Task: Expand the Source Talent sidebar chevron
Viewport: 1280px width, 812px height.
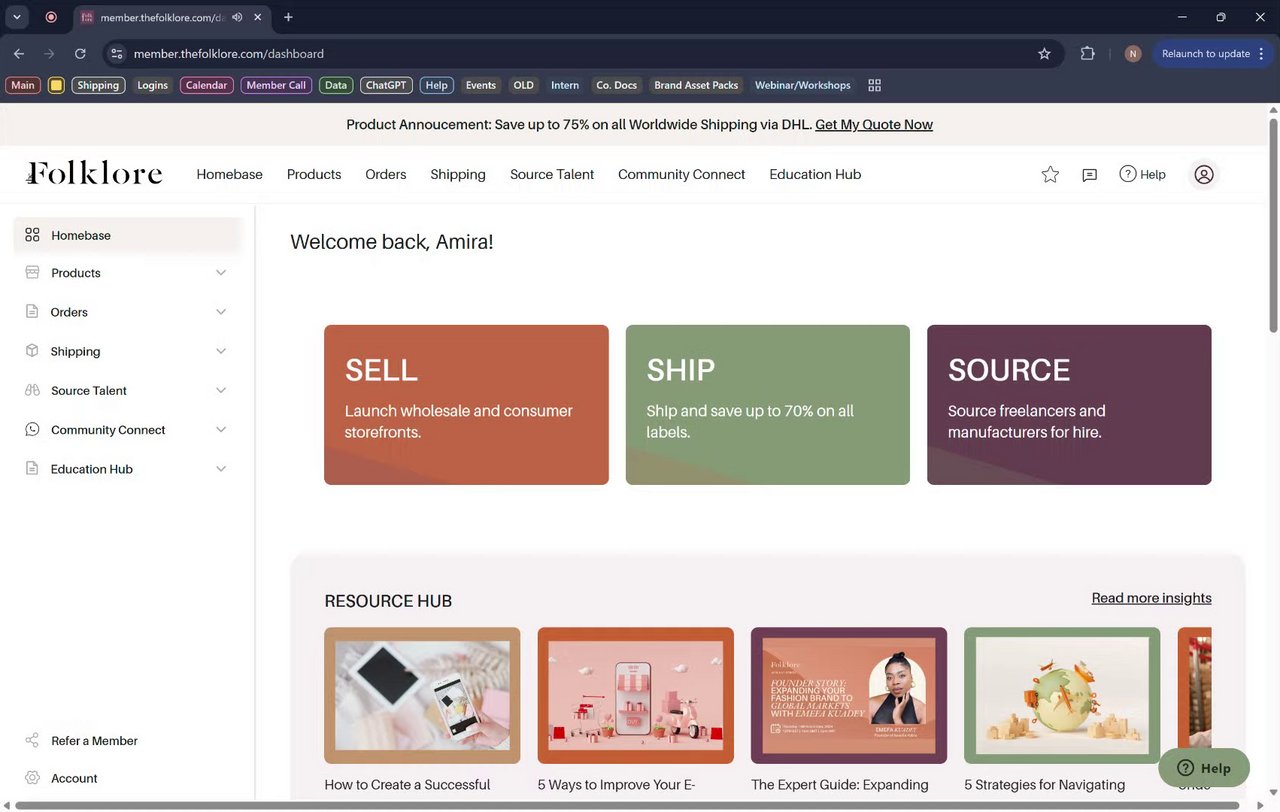Action: click(x=221, y=390)
